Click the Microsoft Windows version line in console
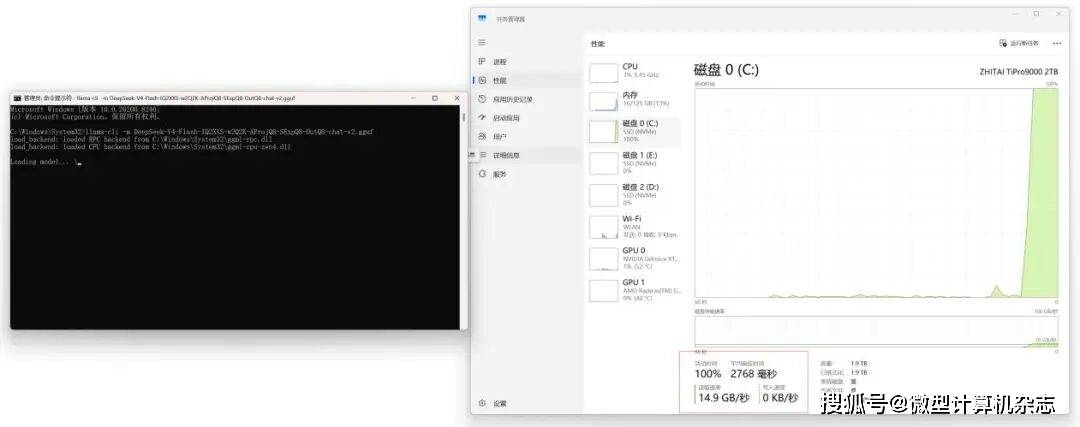This screenshot has height=427, width=1080. (x=85, y=109)
